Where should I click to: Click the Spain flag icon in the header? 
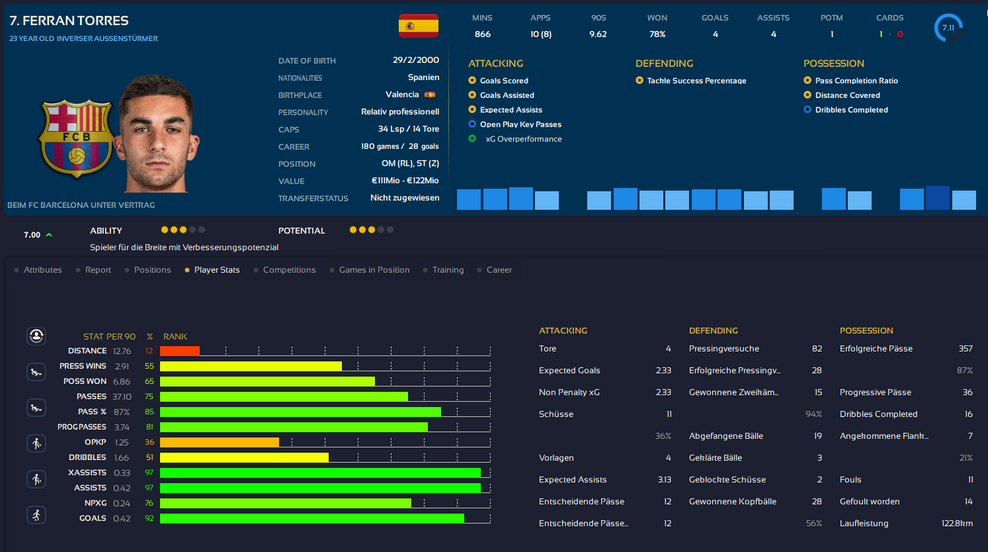418,25
